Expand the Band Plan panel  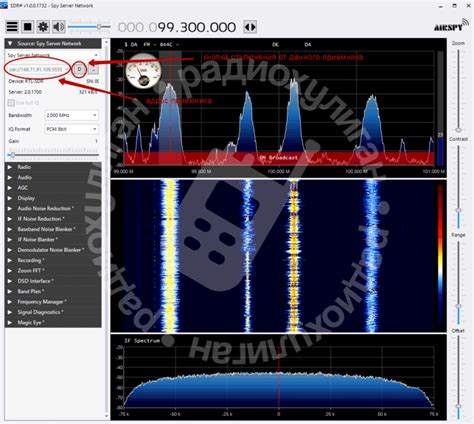[x=53, y=291]
